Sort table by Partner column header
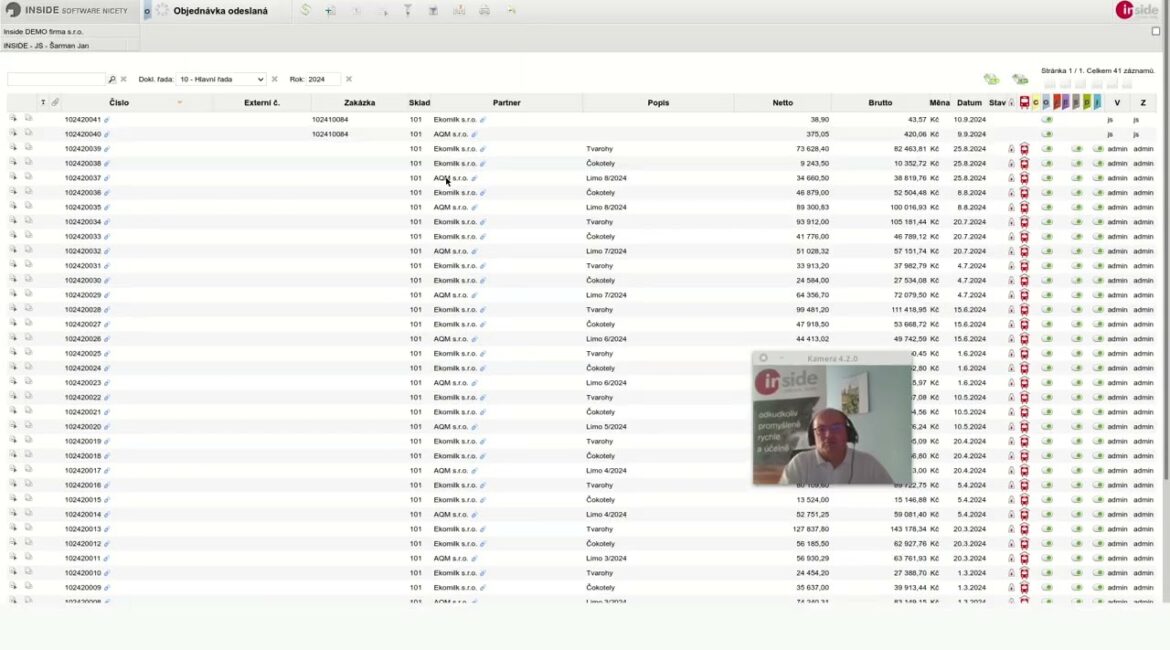Screen dimensions: 1170x650 pyautogui.click(x=506, y=103)
